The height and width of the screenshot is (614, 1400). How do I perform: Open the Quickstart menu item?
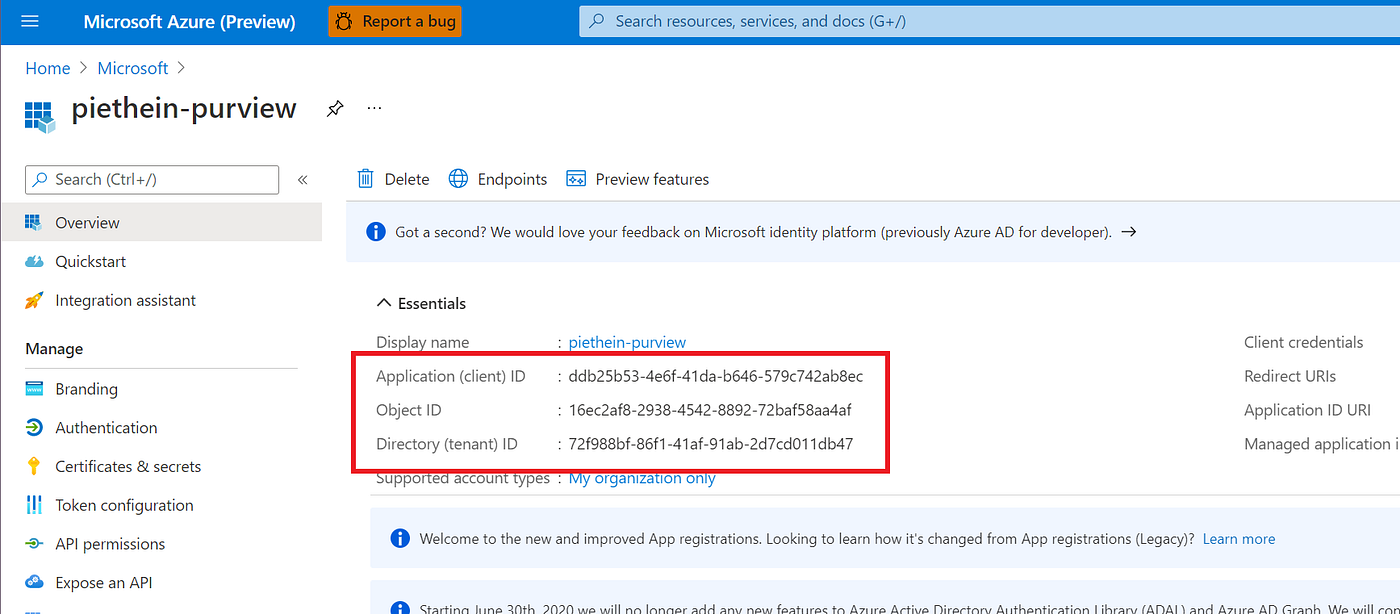(x=161, y=261)
